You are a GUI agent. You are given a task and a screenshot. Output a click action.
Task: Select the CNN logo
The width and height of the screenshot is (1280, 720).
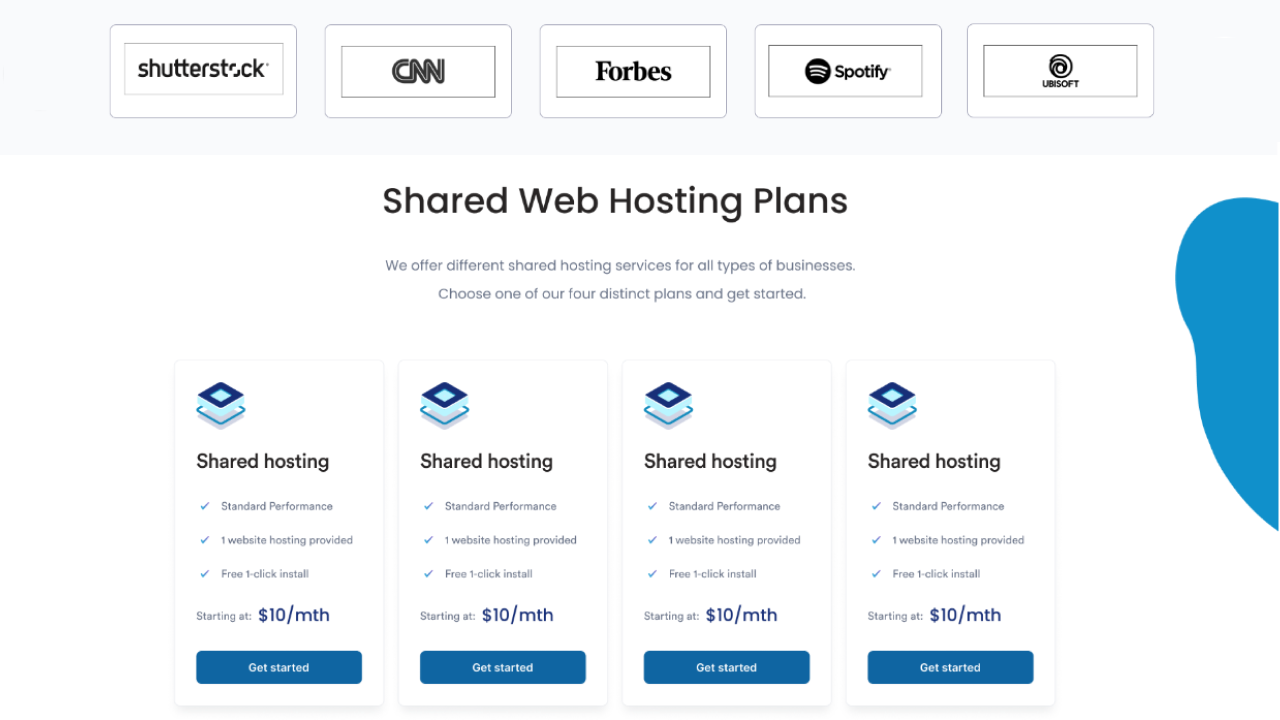418,71
